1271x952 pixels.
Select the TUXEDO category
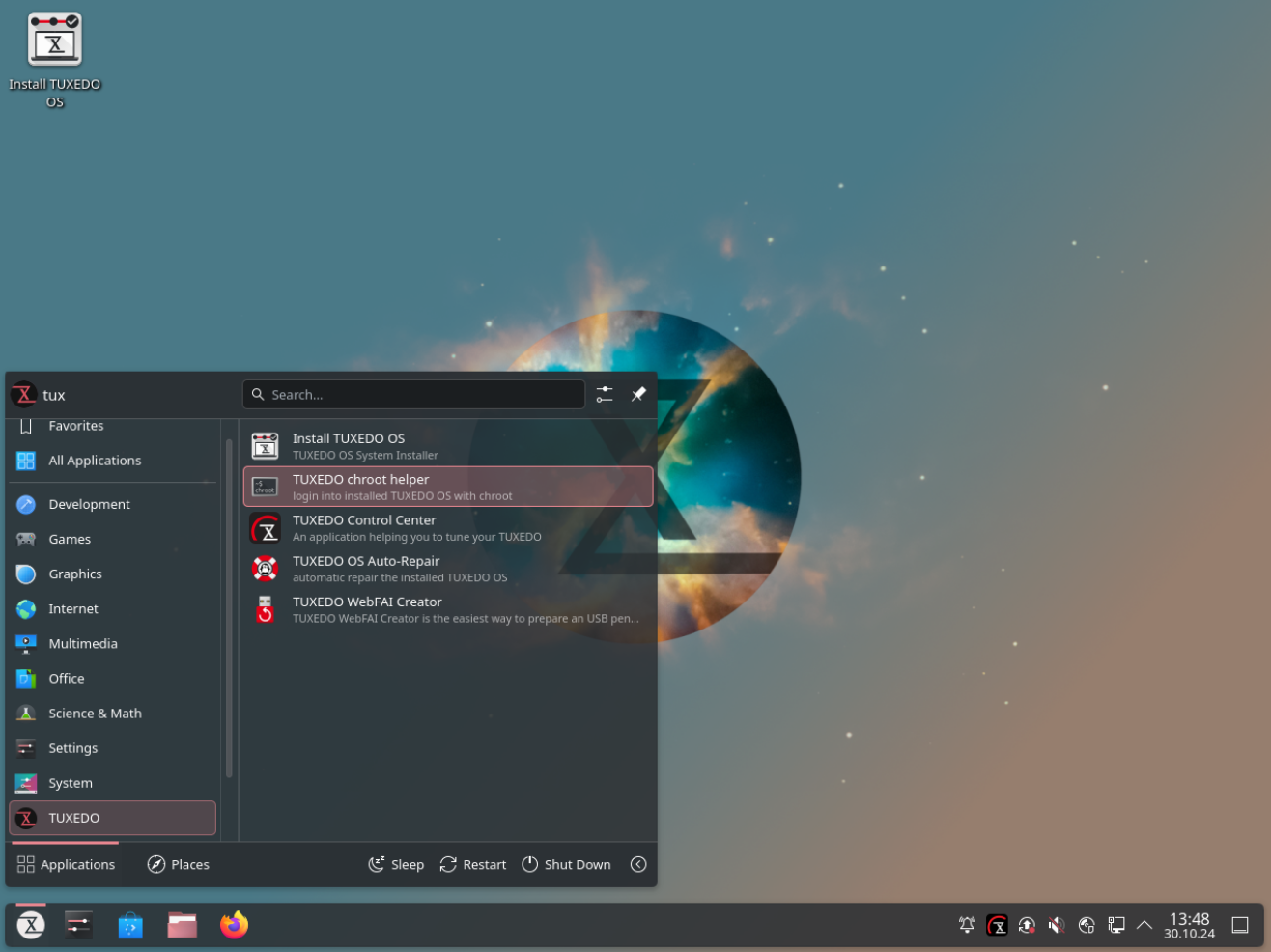pos(113,818)
